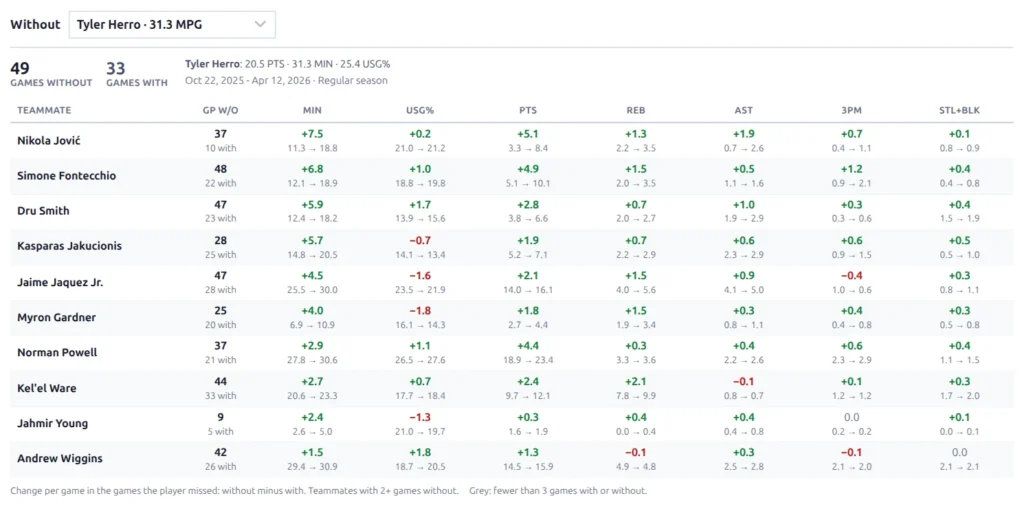Sort by TEAMMATE column header
1024x509 pixels.
coord(44,110)
